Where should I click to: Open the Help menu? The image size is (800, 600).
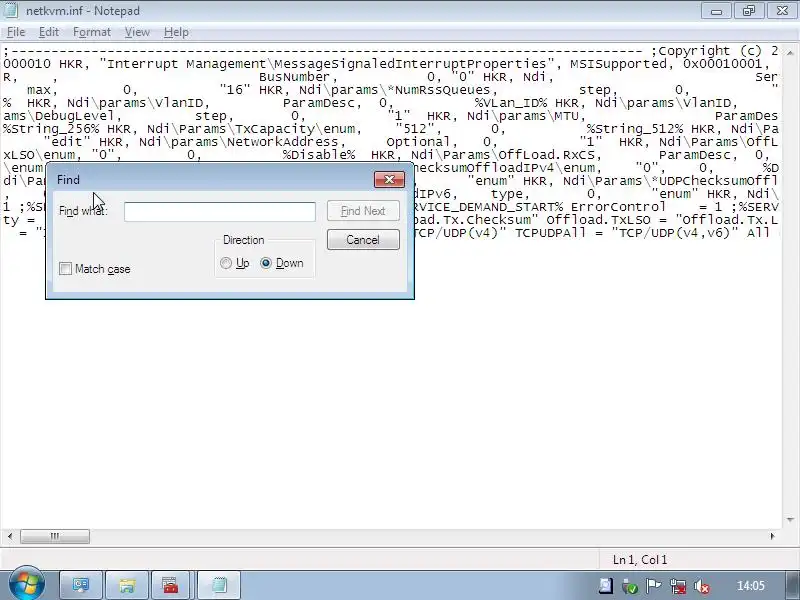click(x=176, y=32)
